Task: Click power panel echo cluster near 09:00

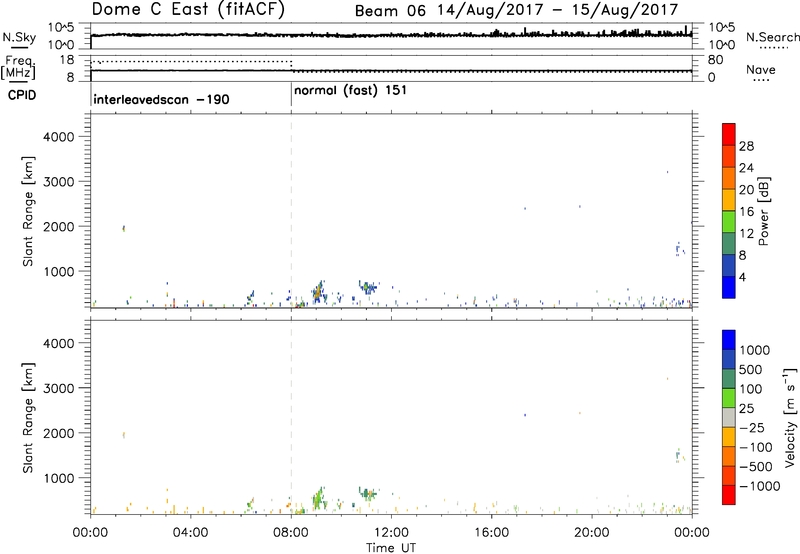Action: pyautogui.click(x=318, y=292)
